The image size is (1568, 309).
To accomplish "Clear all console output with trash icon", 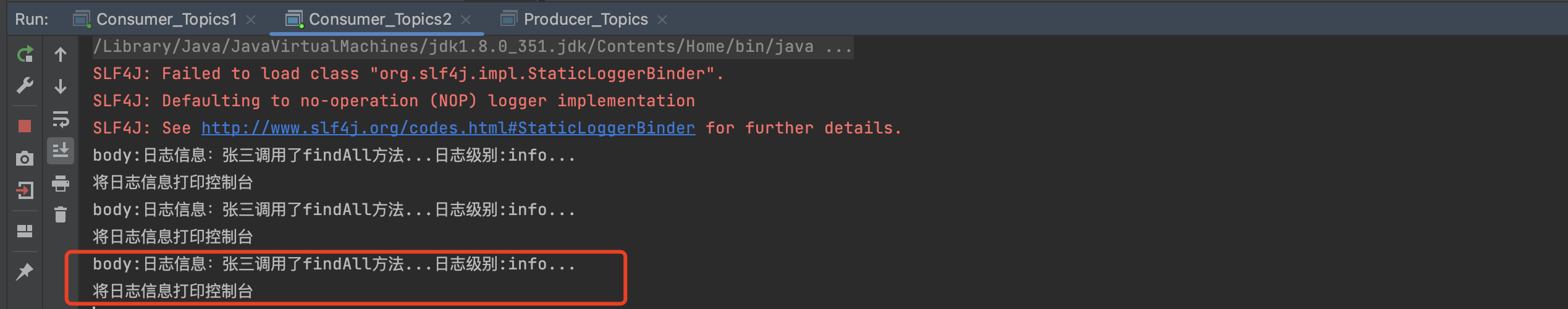I will (x=61, y=214).
